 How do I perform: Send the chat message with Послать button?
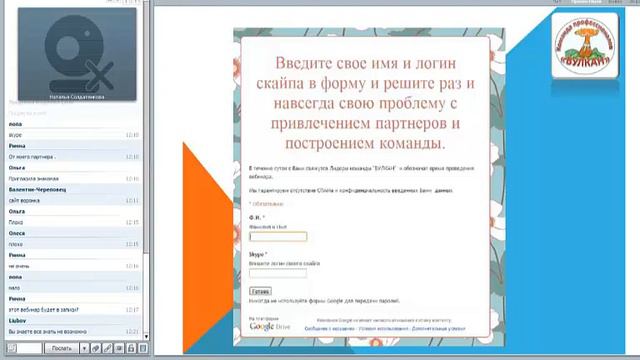tap(62, 348)
